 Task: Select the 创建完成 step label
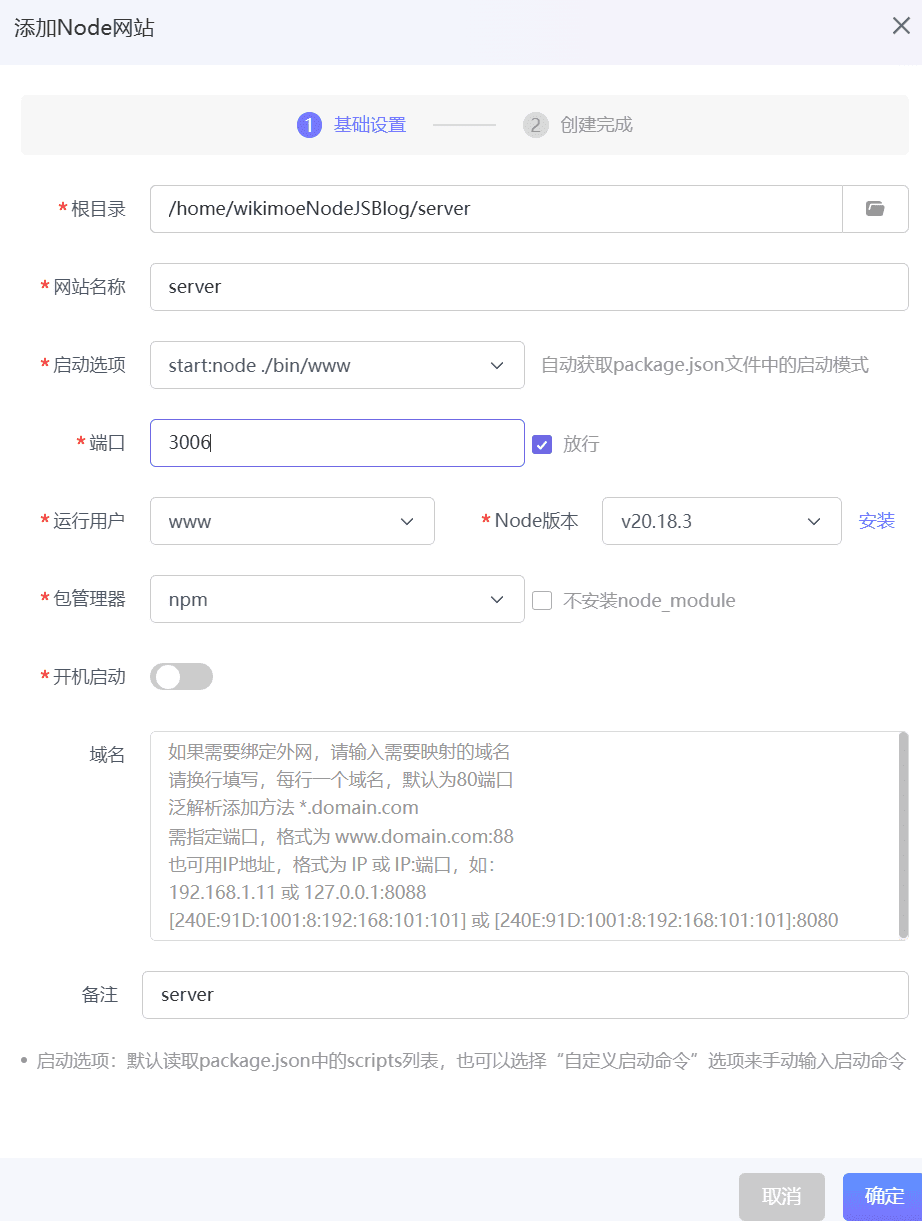pyautogui.click(x=596, y=125)
